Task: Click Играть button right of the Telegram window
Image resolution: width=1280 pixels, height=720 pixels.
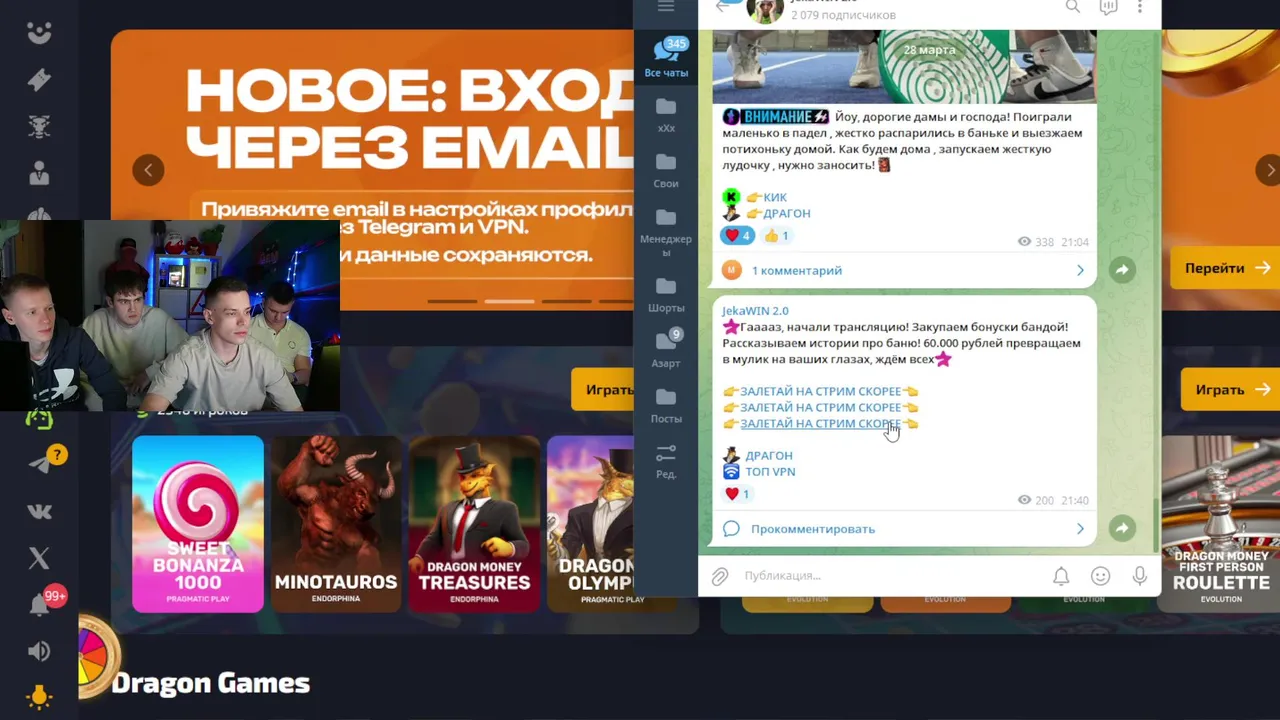Action: [1231, 390]
